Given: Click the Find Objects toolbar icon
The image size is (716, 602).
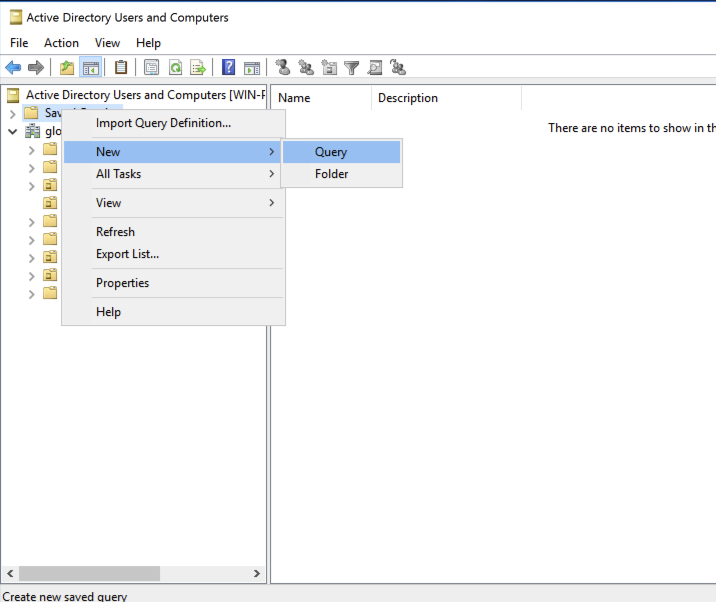Looking at the screenshot, I should pyautogui.click(x=375, y=68).
